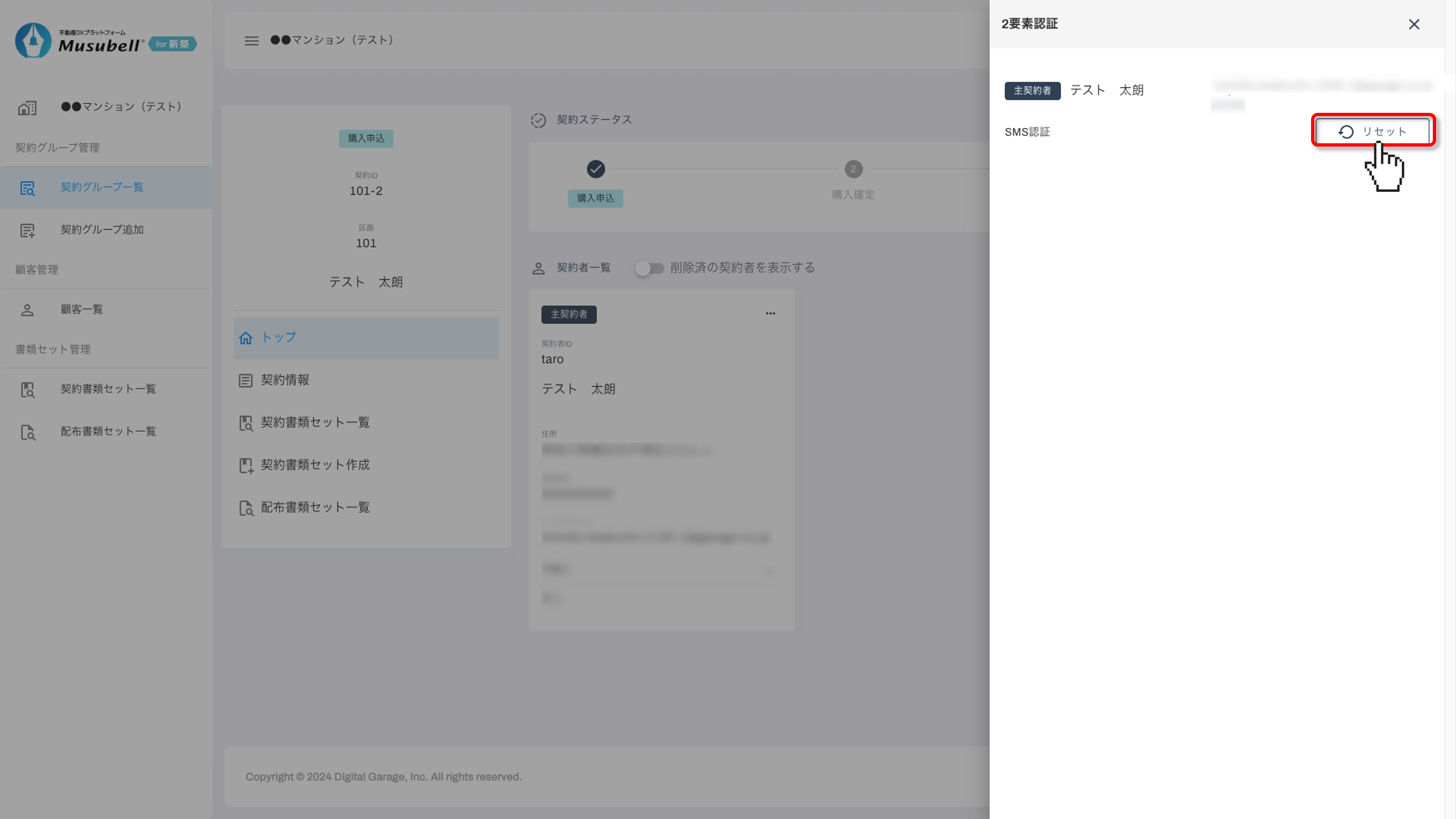Select the トップ home item

coord(278,338)
